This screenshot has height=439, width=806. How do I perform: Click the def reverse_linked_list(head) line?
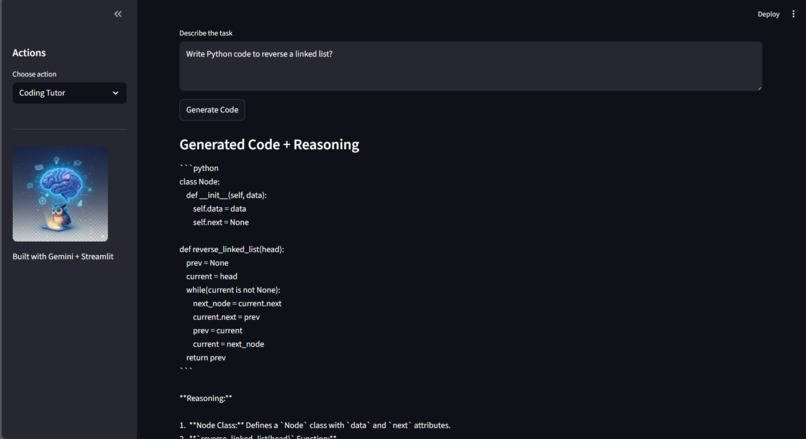click(x=232, y=249)
